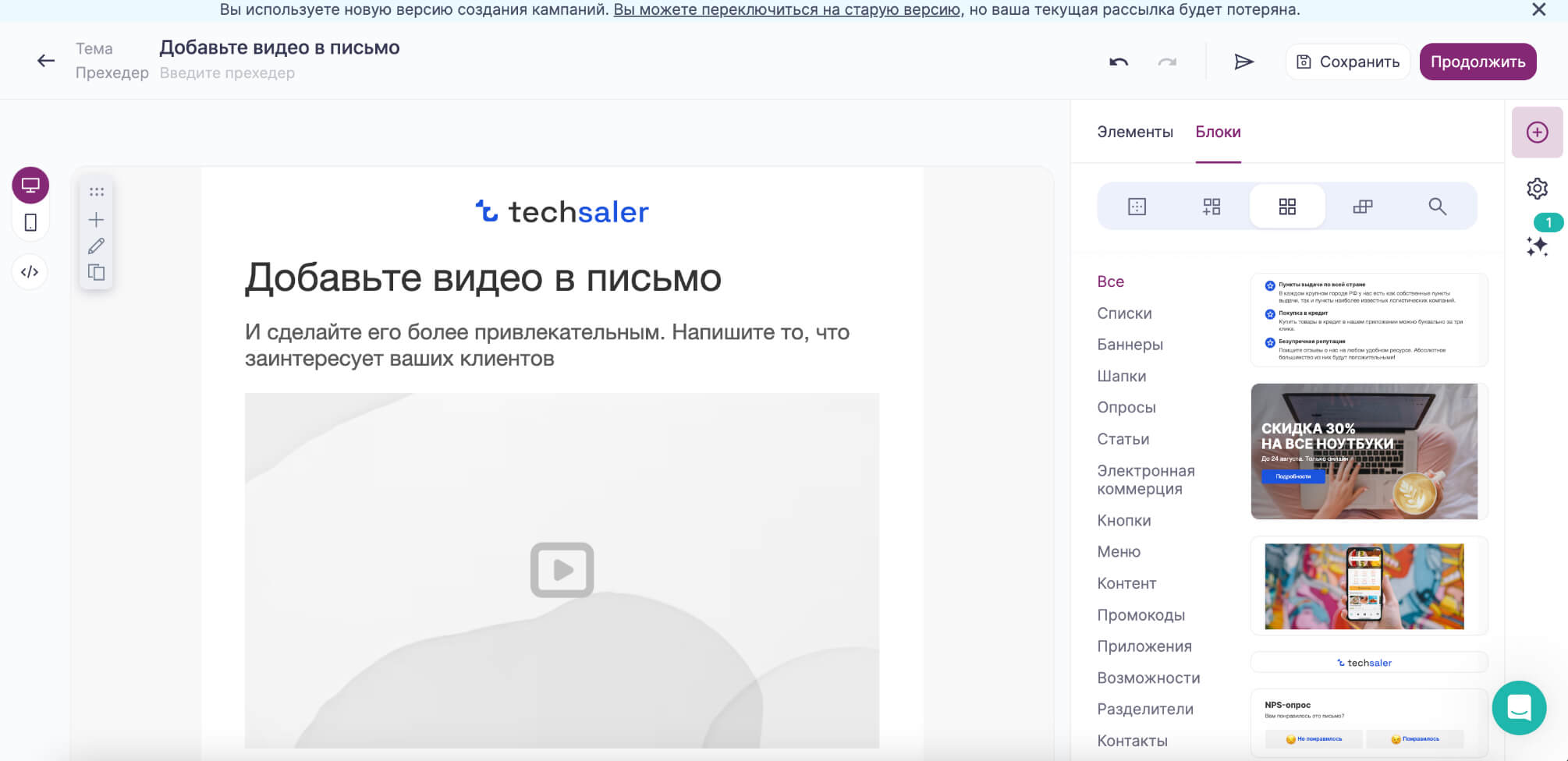Switch to mobile preview mode
The width and height of the screenshot is (1568, 761).
(x=30, y=223)
